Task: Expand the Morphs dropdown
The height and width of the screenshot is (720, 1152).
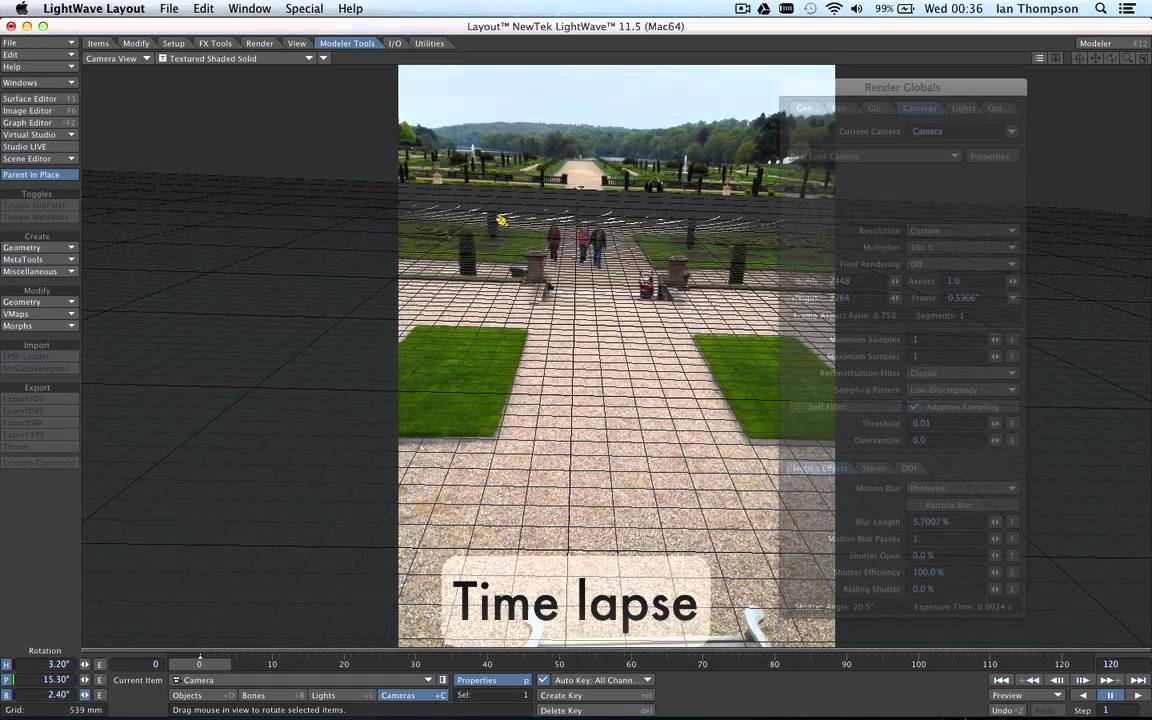Action: 39,325
